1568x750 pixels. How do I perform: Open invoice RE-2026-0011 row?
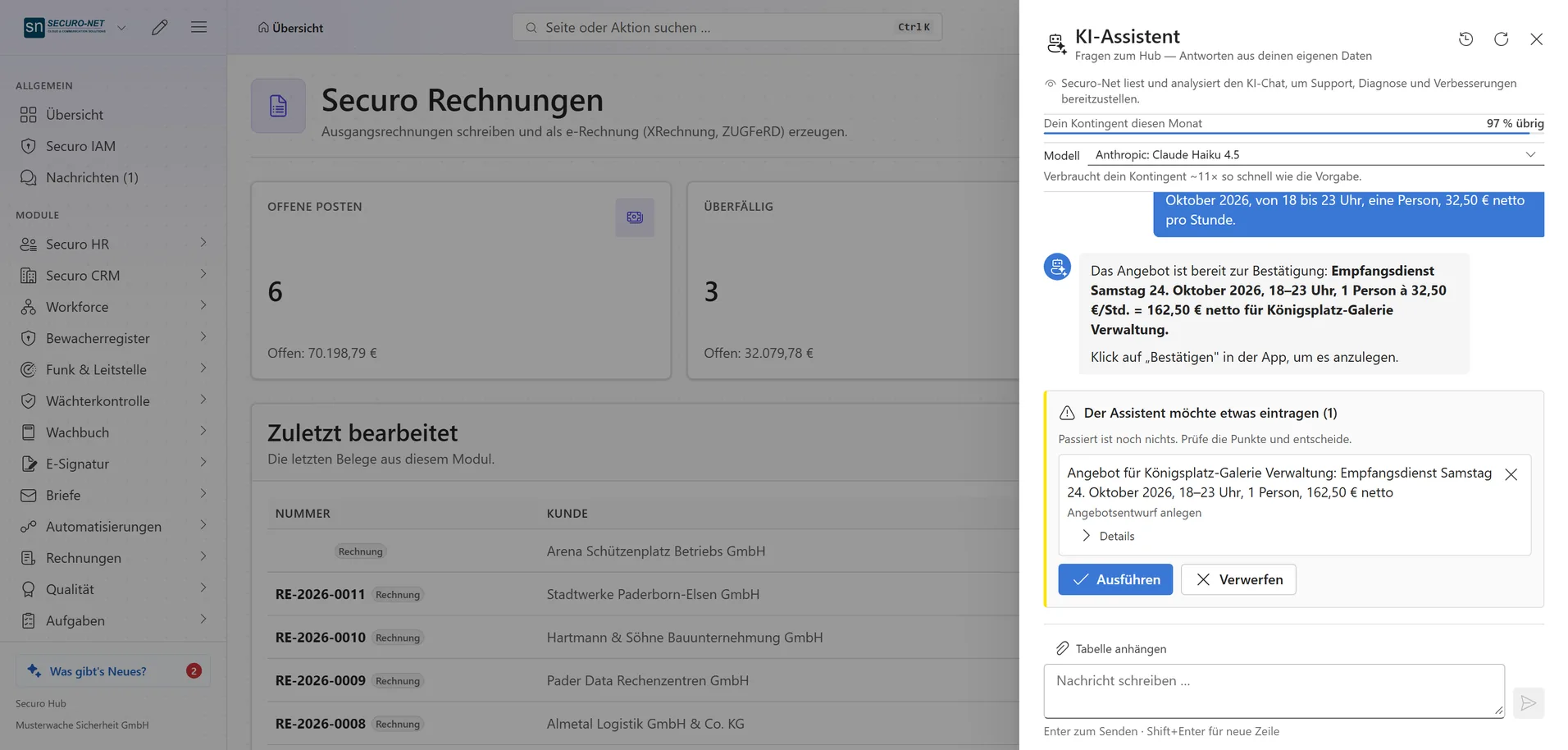(x=643, y=594)
